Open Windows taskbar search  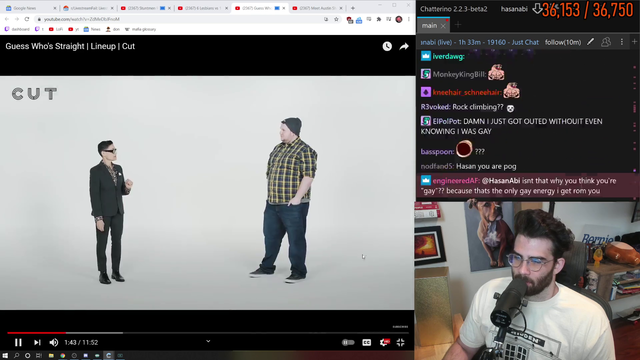16,356
